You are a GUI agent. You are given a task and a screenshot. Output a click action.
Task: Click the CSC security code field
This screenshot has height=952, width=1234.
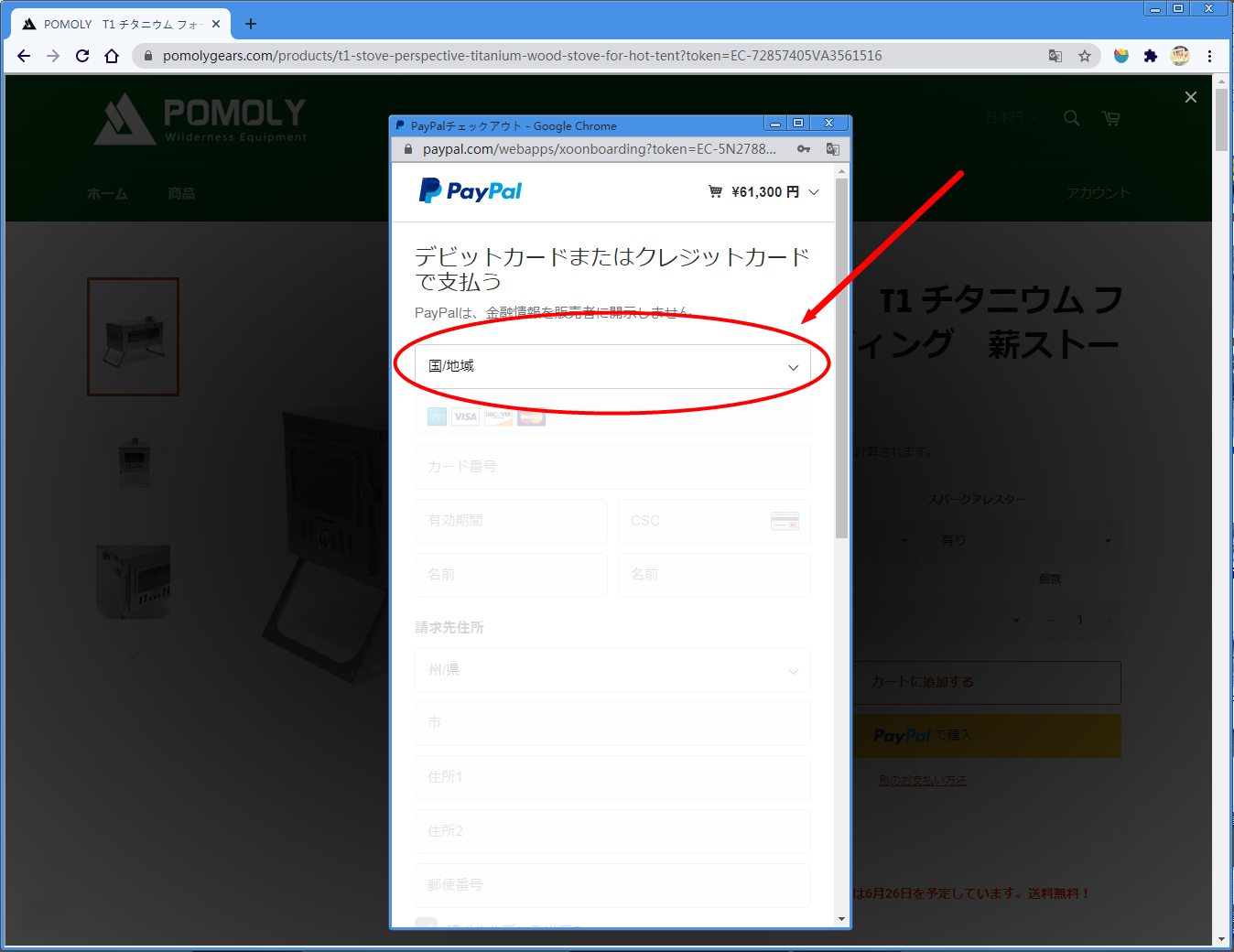click(x=714, y=521)
